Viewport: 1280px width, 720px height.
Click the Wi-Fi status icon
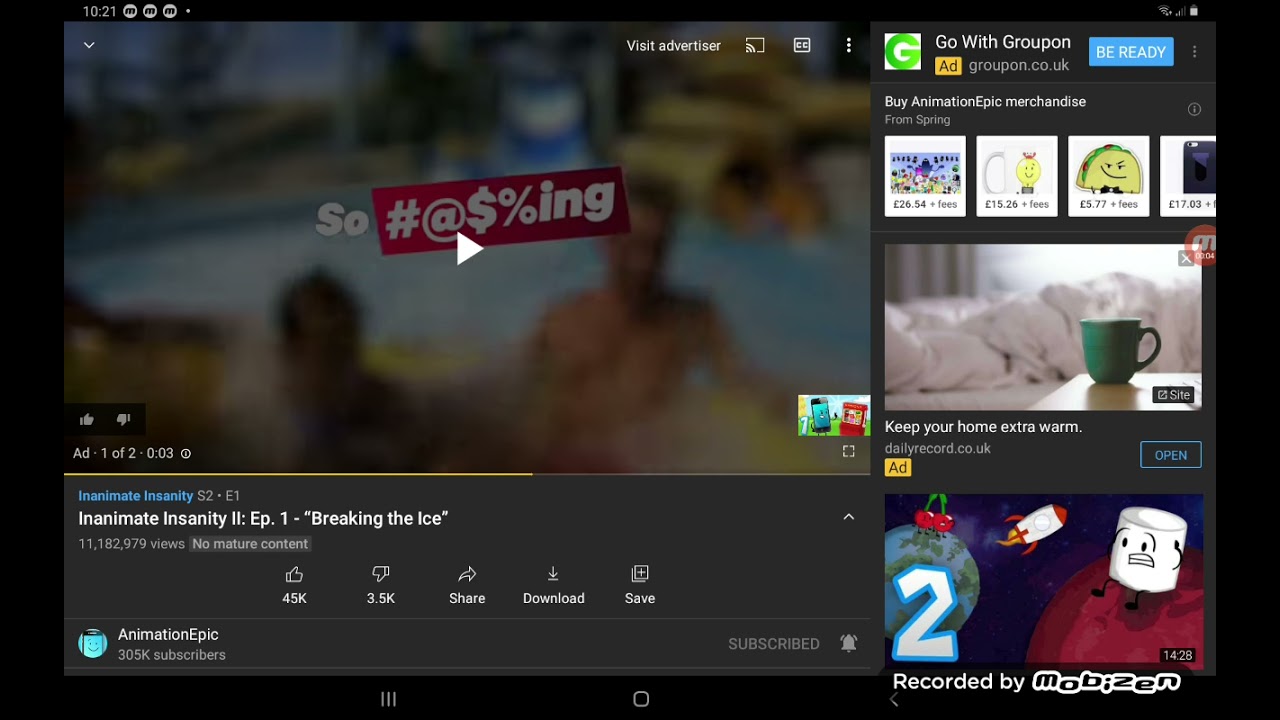[1165, 11]
